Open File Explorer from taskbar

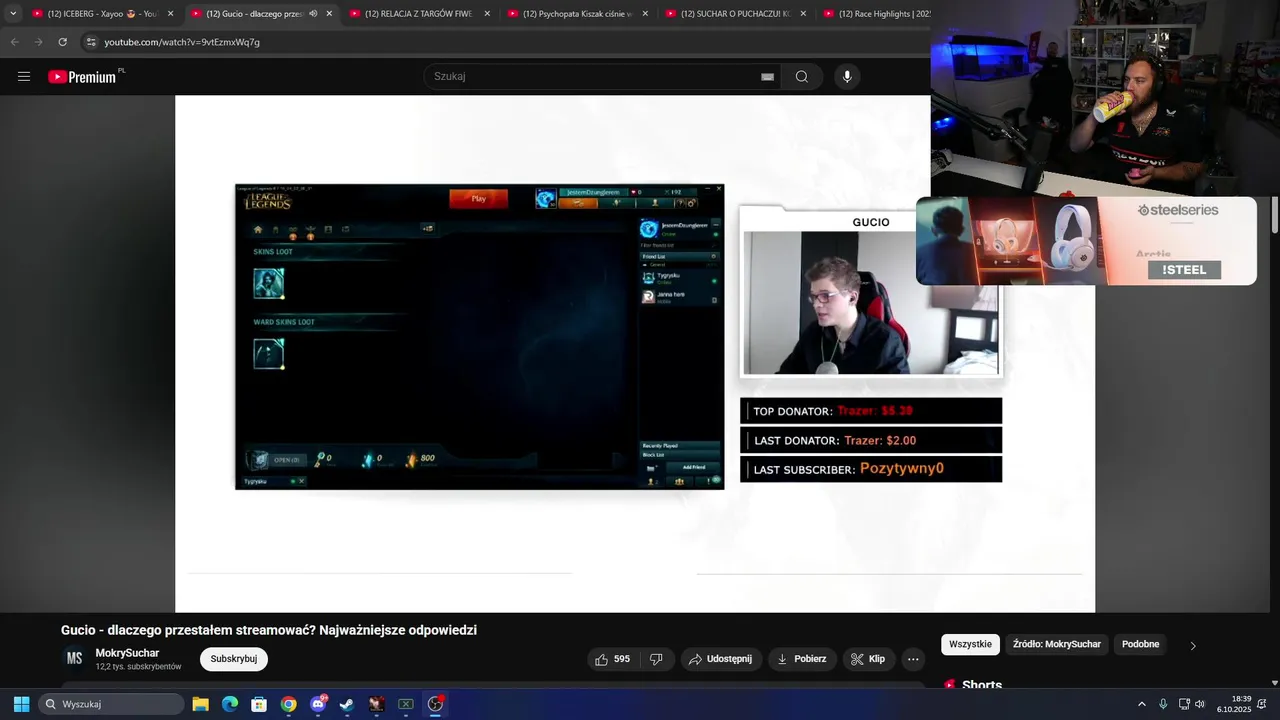click(x=200, y=704)
